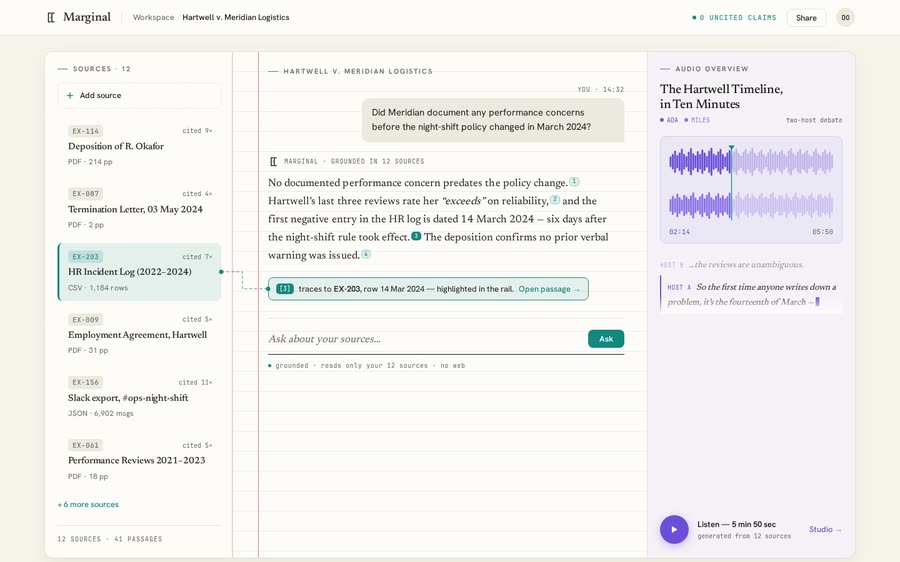The image size is (900, 562).
Task: Click the EX-203 exhibit tag
Action: (86, 257)
